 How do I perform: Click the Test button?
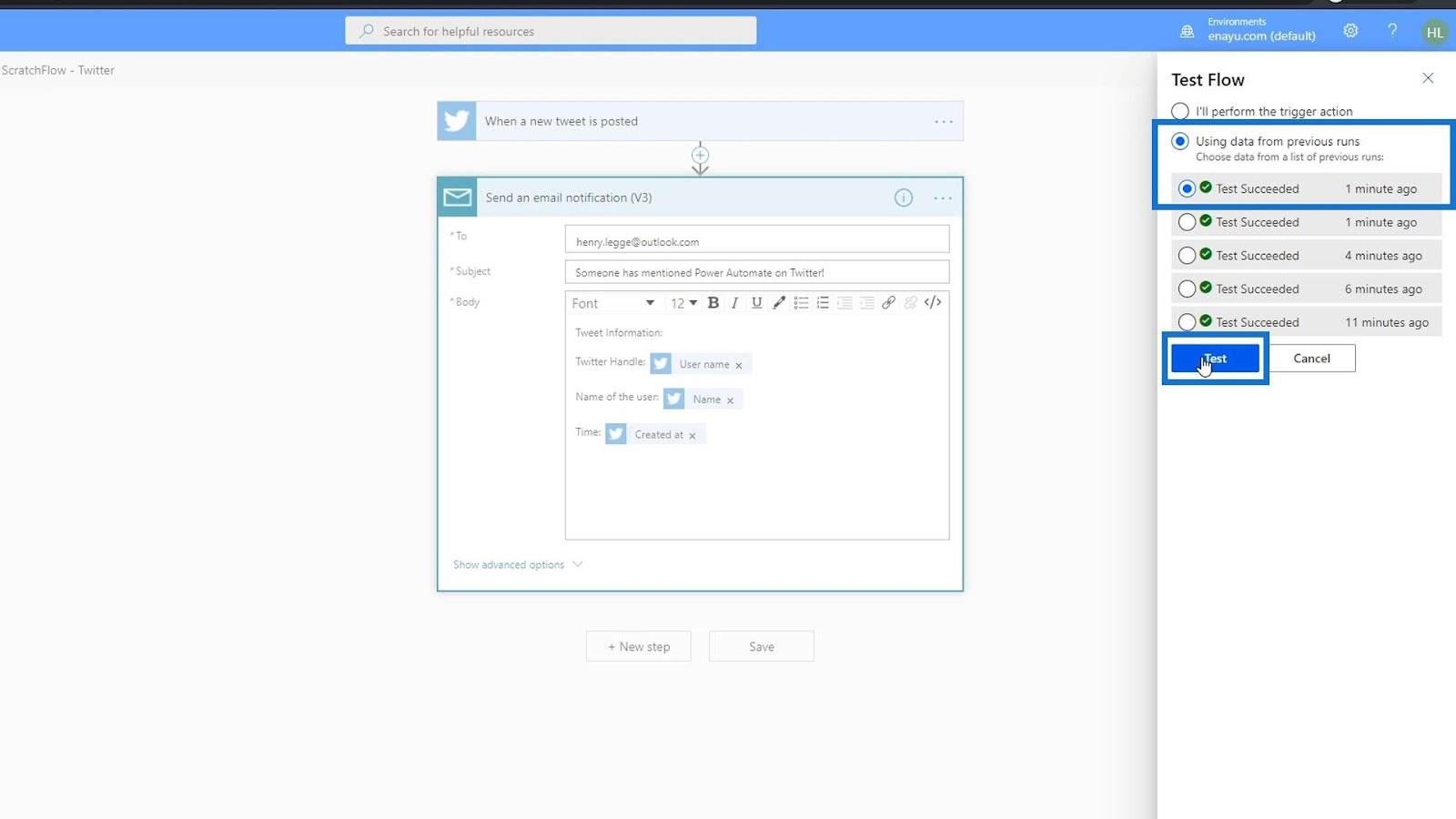1215,359
